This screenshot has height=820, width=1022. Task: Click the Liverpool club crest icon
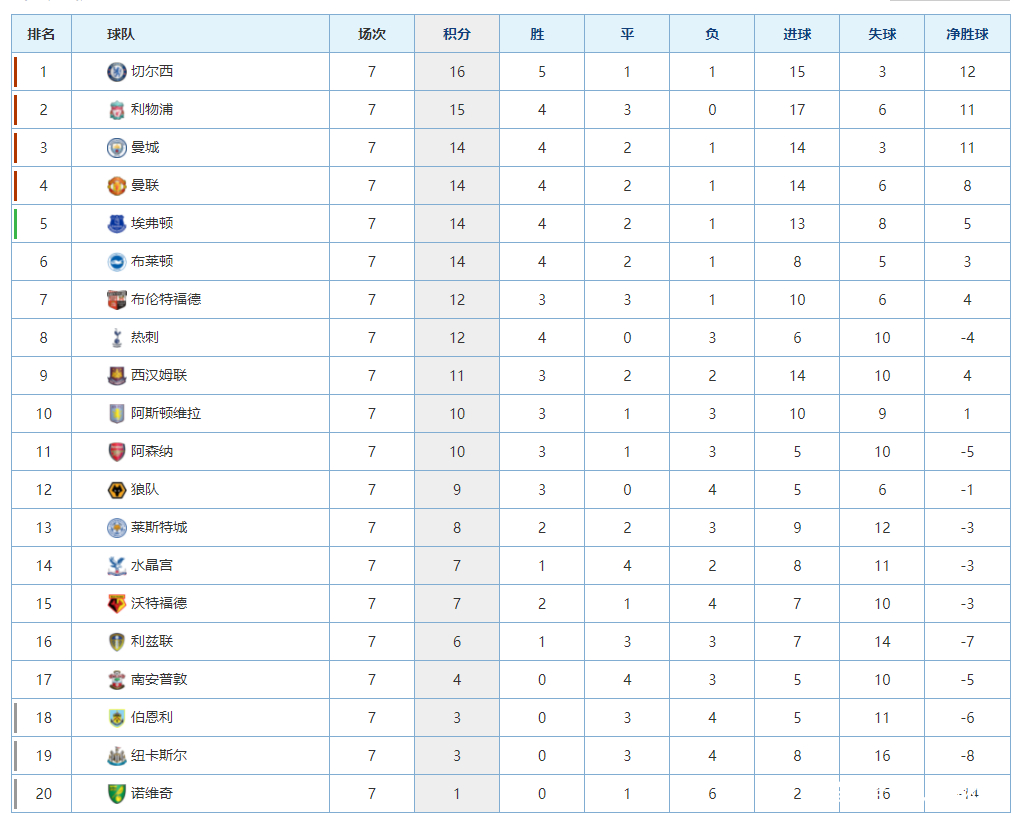pyautogui.click(x=117, y=110)
